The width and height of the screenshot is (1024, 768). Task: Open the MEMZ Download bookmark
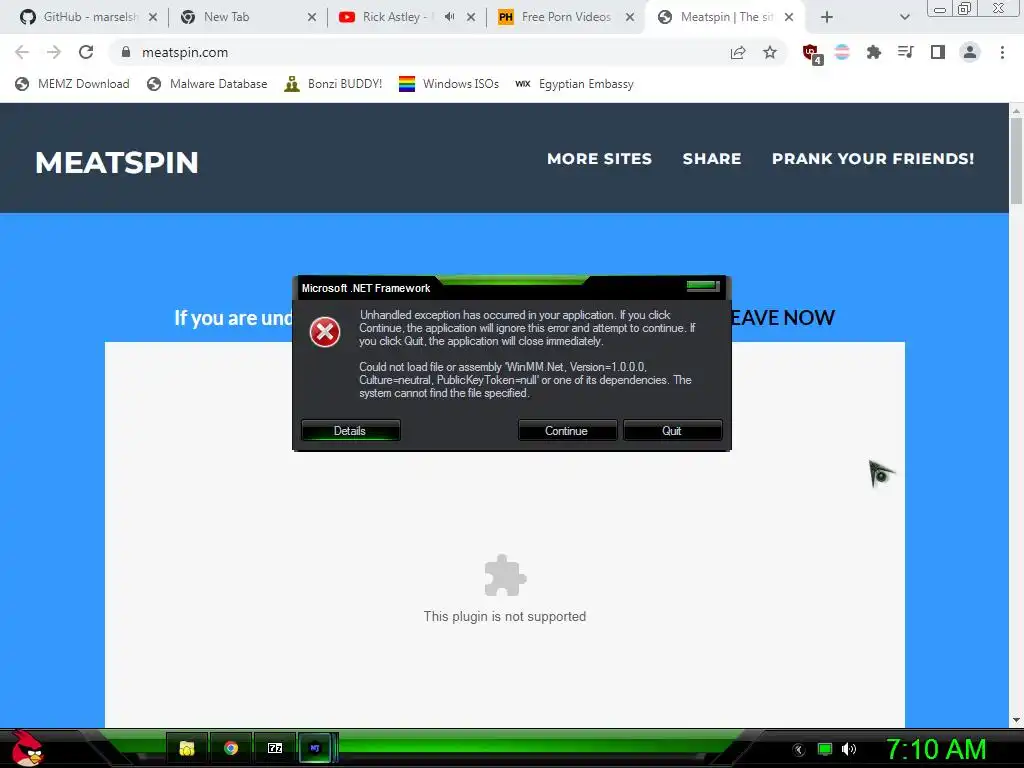tap(72, 84)
